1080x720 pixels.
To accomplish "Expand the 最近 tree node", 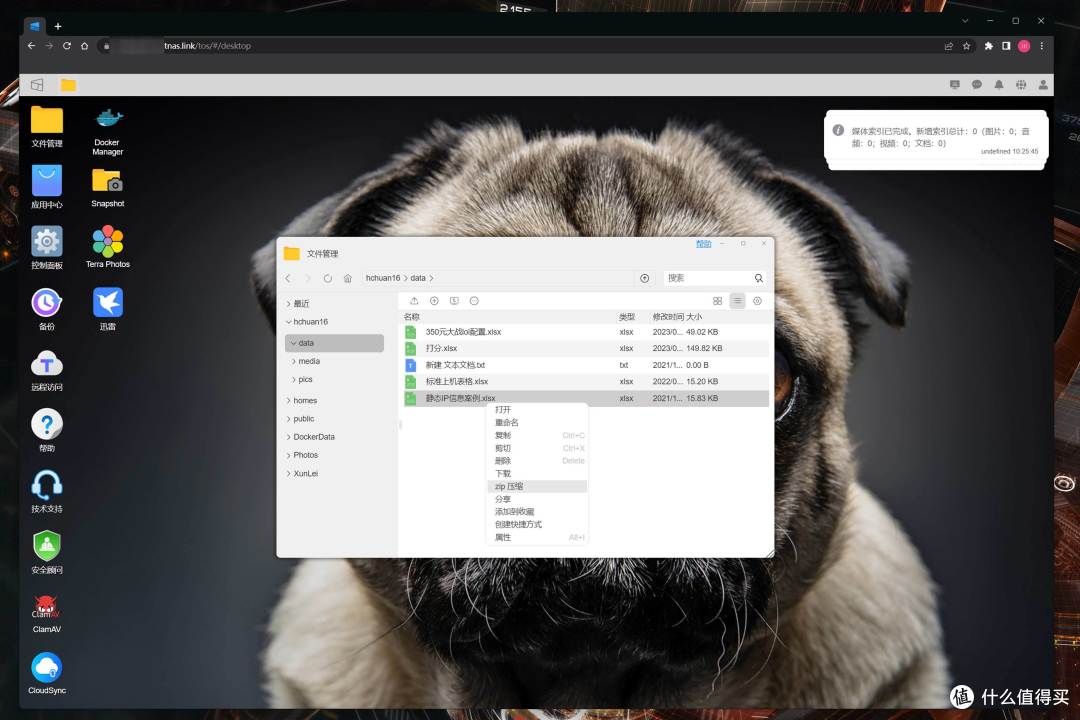I will pyautogui.click(x=289, y=304).
